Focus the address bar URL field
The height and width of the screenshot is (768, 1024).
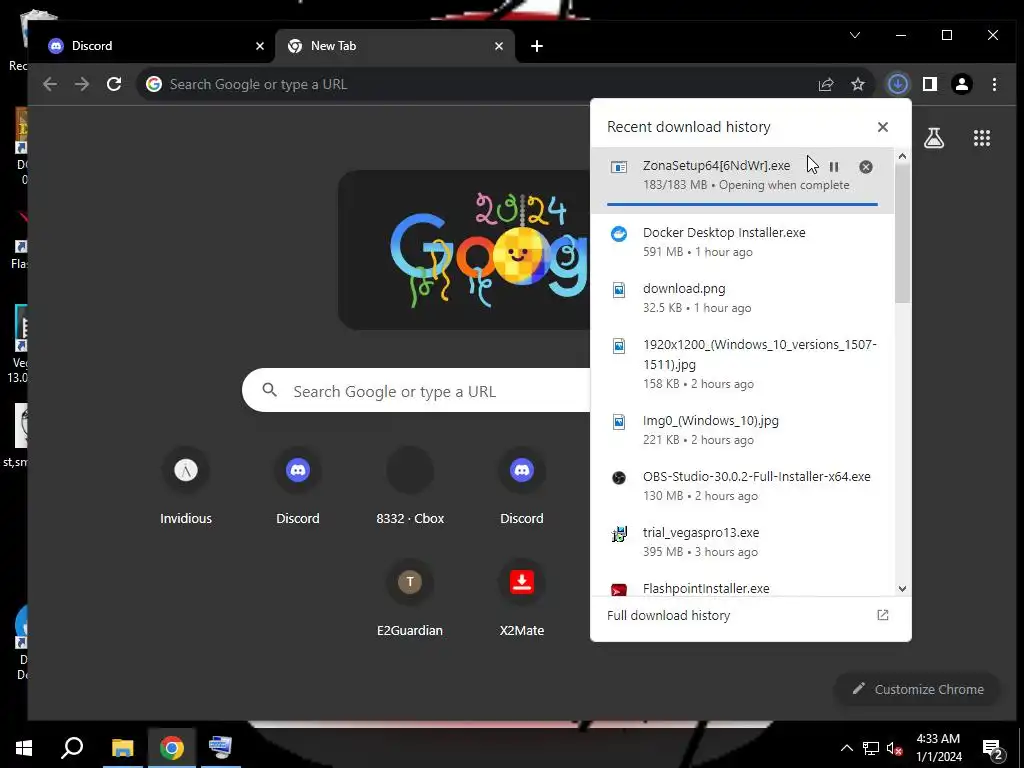tap(483, 84)
